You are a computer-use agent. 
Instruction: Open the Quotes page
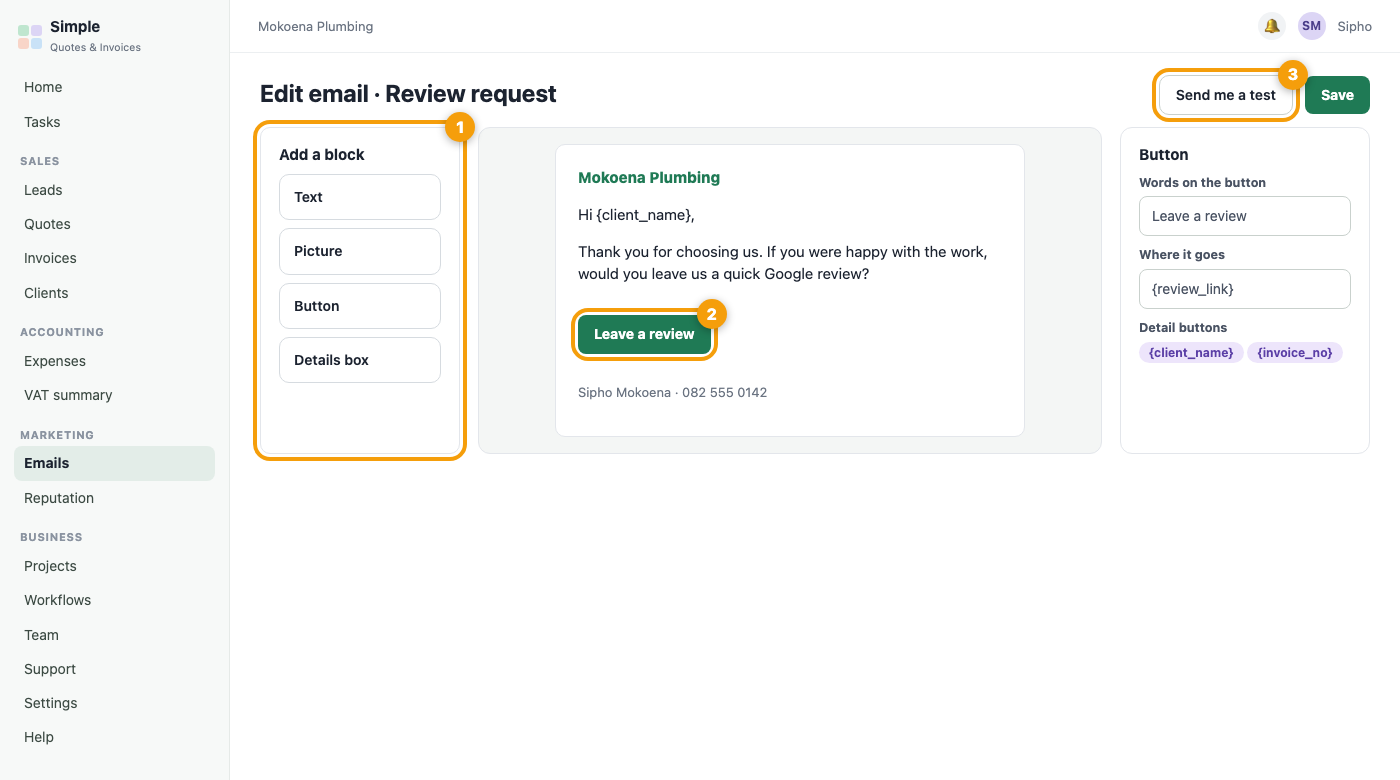(114, 224)
